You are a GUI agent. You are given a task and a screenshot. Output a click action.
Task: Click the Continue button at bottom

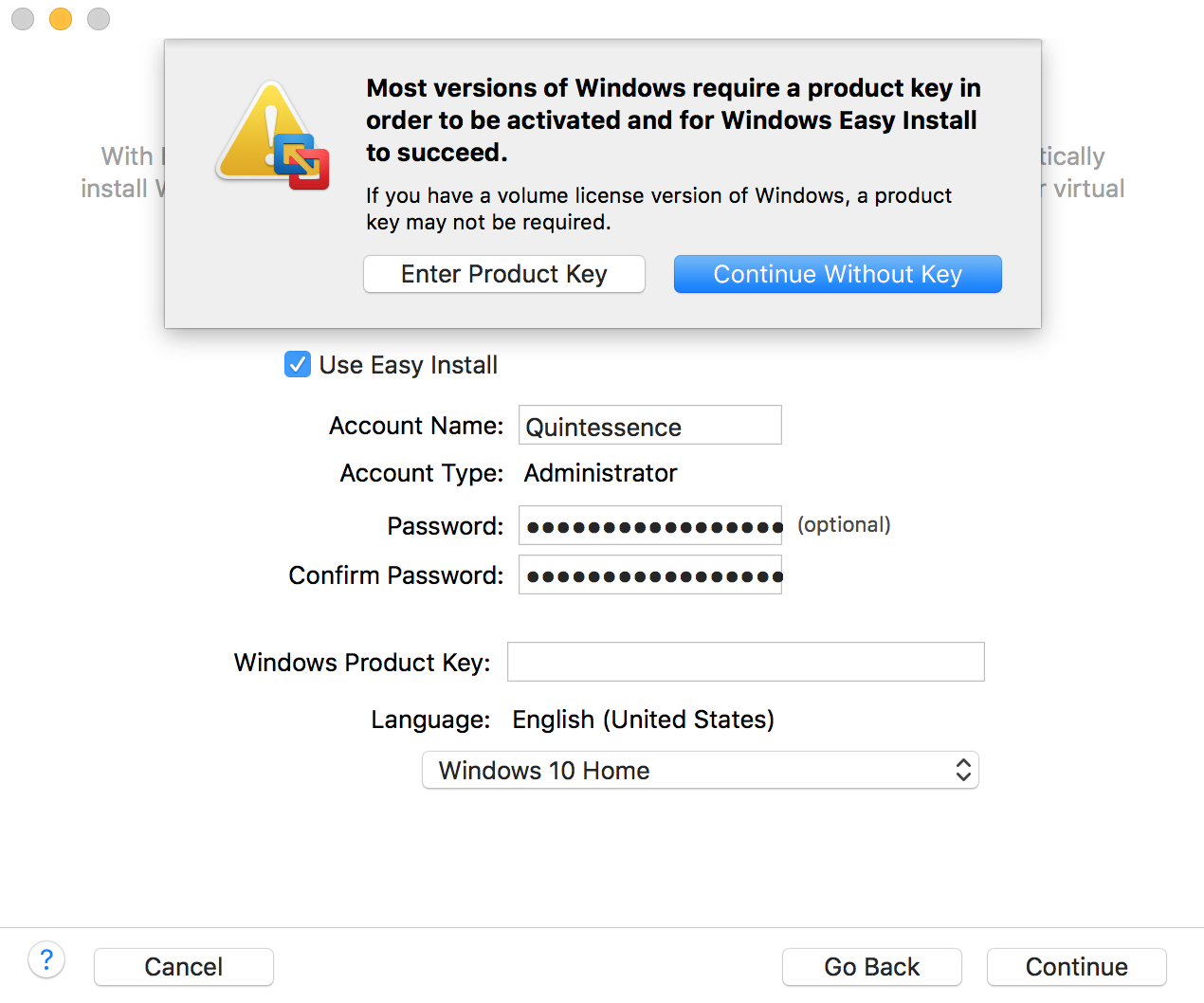1077,967
